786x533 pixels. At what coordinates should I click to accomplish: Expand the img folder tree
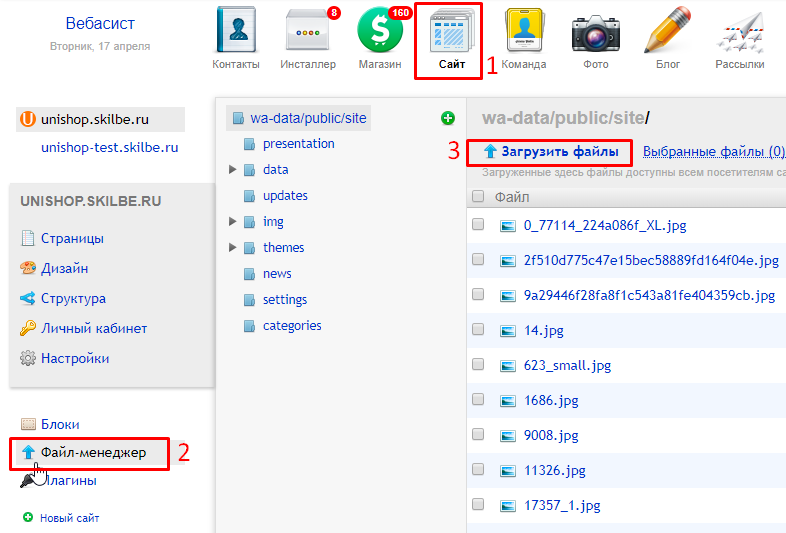click(x=233, y=222)
